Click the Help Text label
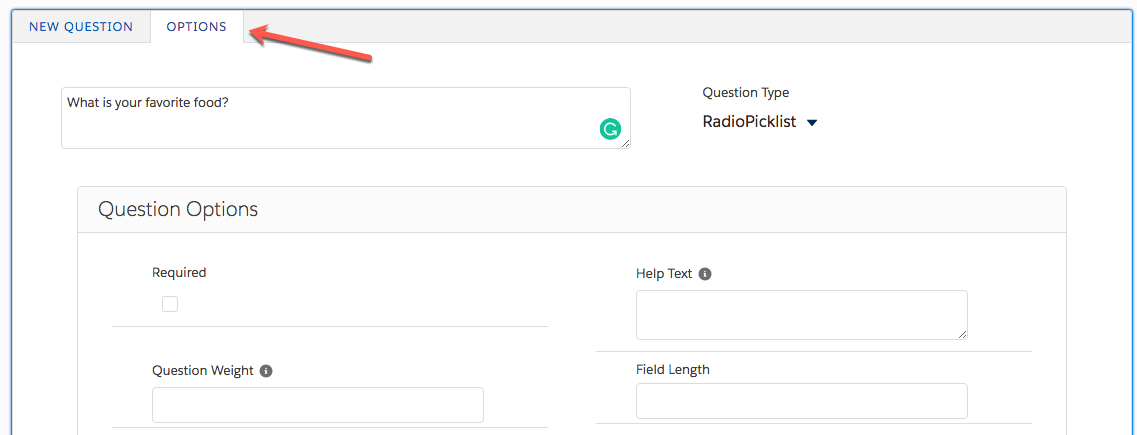Screen dimensions: 1137x435 click(664, 274)
